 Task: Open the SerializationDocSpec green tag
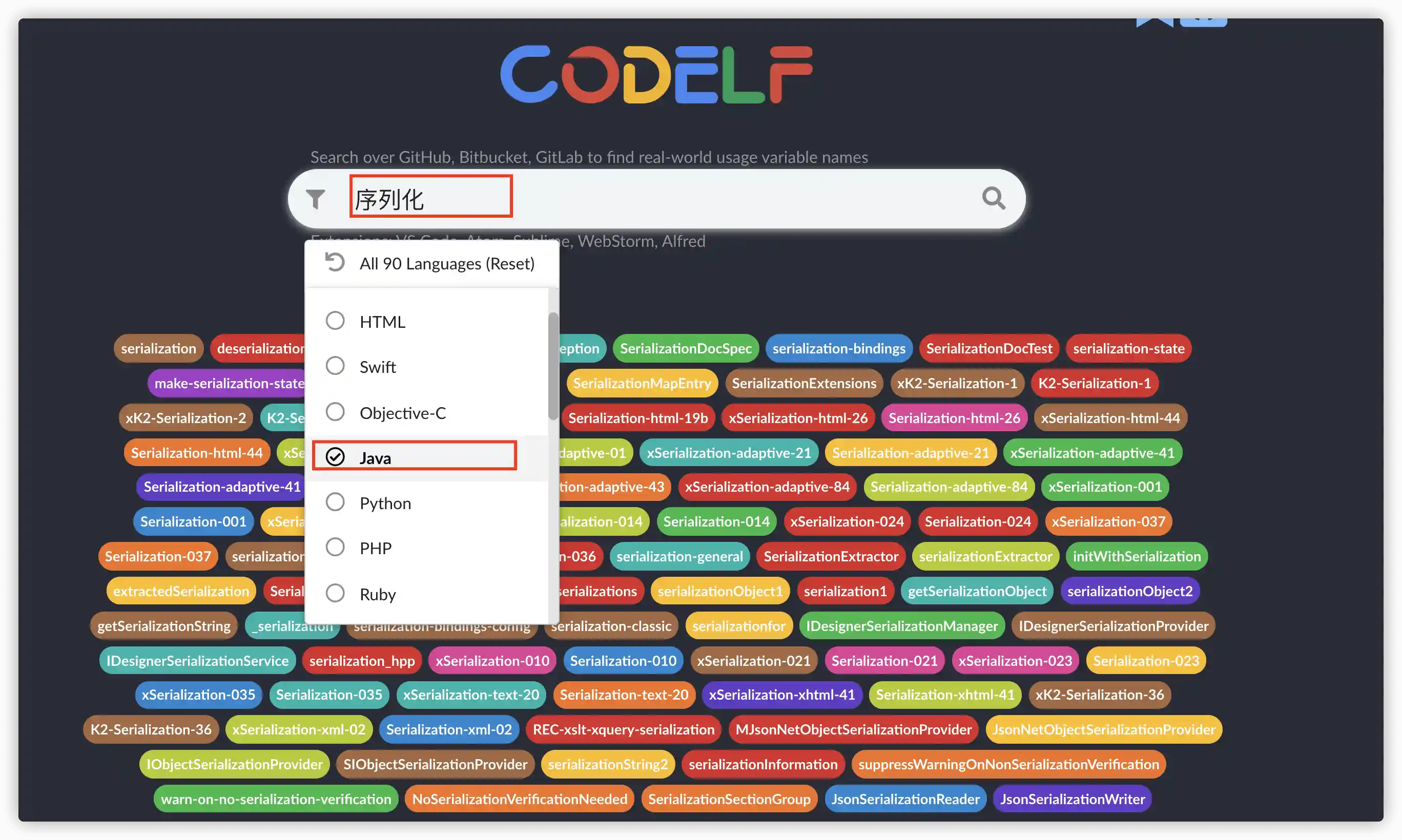685,349
